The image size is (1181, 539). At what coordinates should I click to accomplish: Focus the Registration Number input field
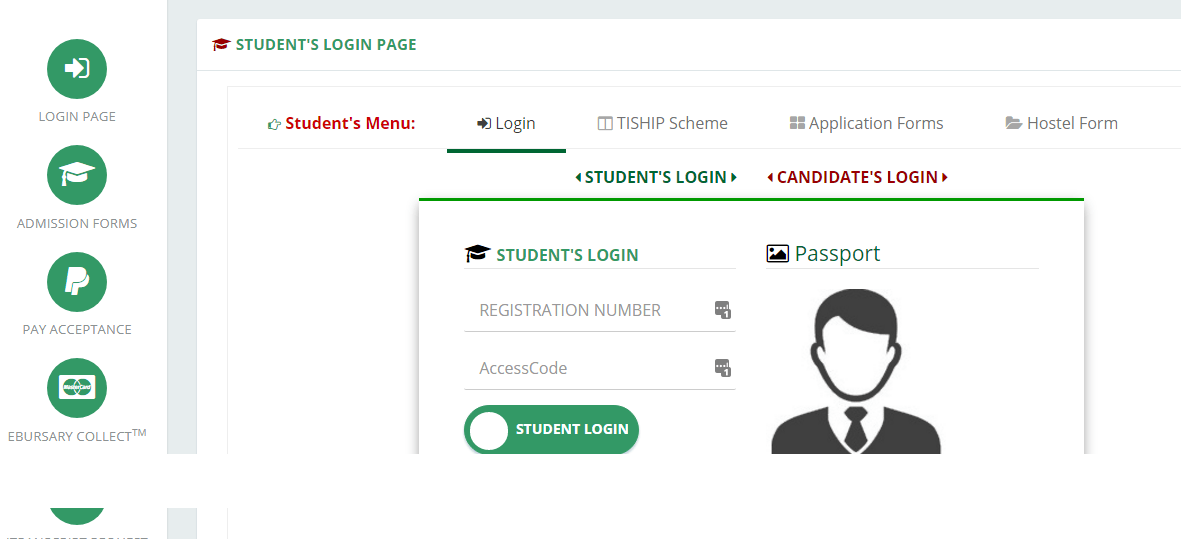click(600, 310)
